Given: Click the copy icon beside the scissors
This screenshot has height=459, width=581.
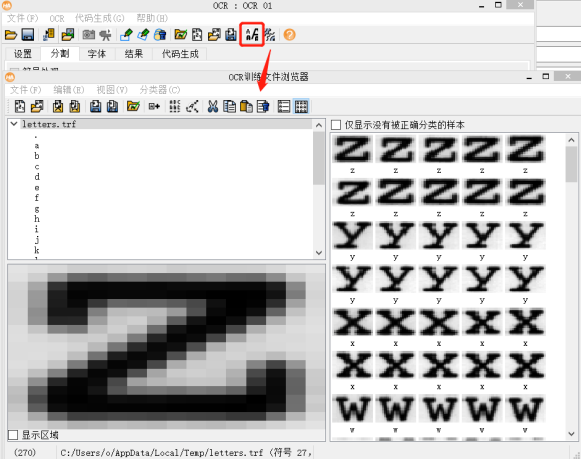Looking at the screenshot, I should pyautogui.click(x=229, y=107).
